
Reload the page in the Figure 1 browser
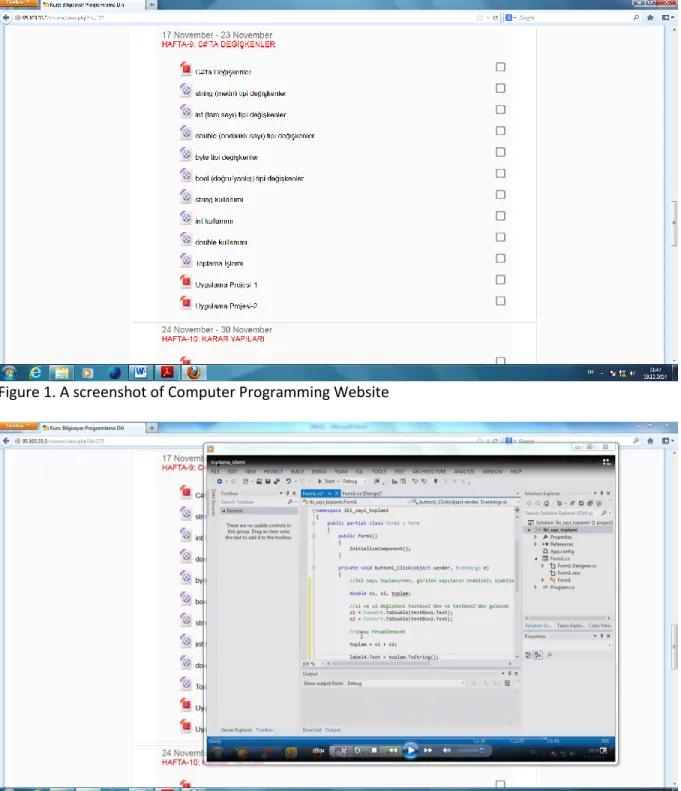(495, 18)
